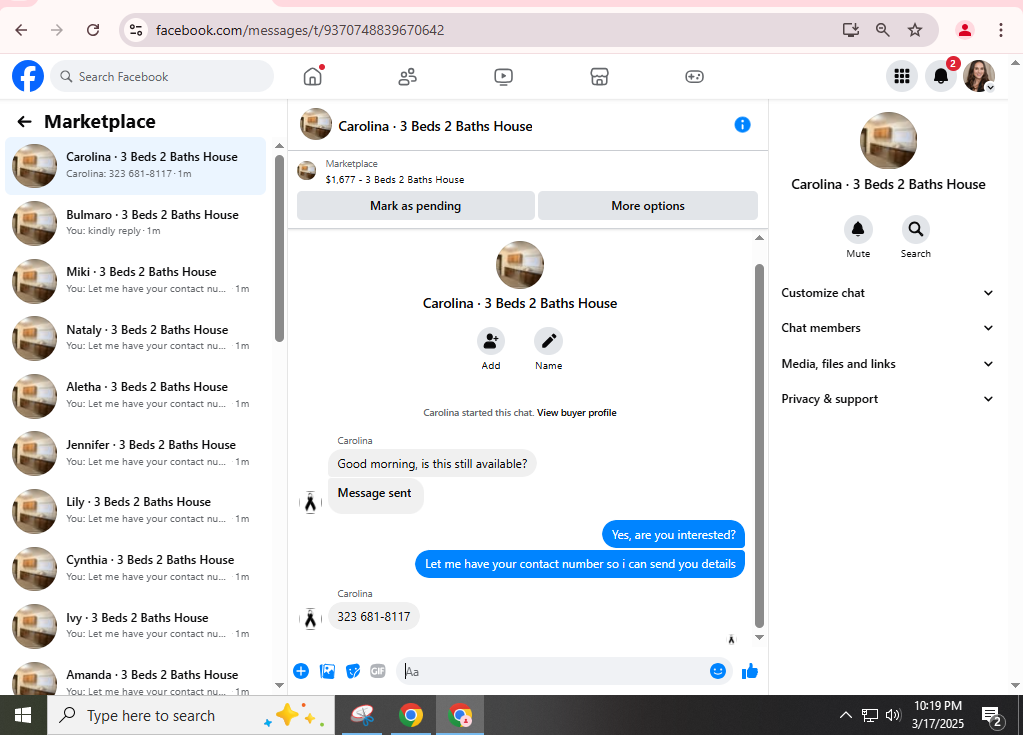Open the account profile picture menu
This screenshot has height=735, width=1023.
pyautogui.click(x=979, y=76)
